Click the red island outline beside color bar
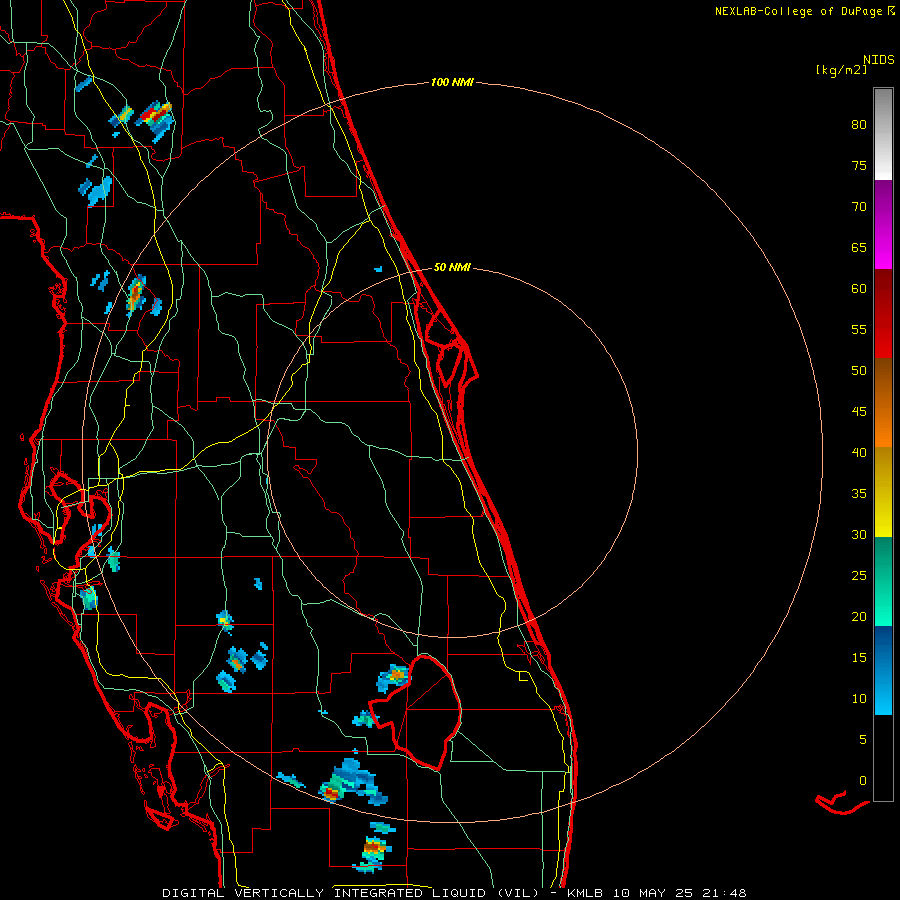The width and height of the screenshot is (900, 900). tap(842, 802)
